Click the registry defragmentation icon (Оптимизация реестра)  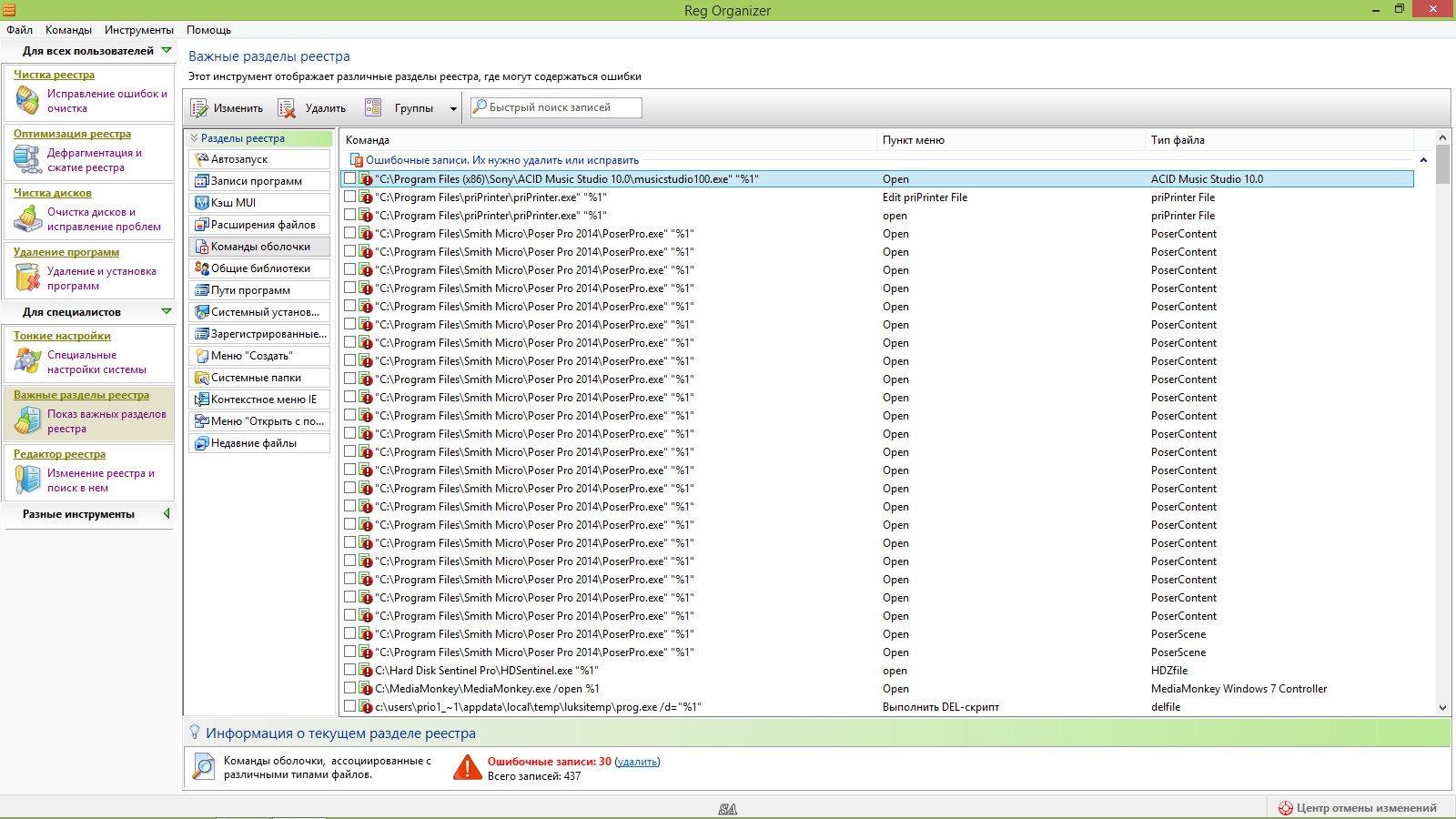coord(27,159)
